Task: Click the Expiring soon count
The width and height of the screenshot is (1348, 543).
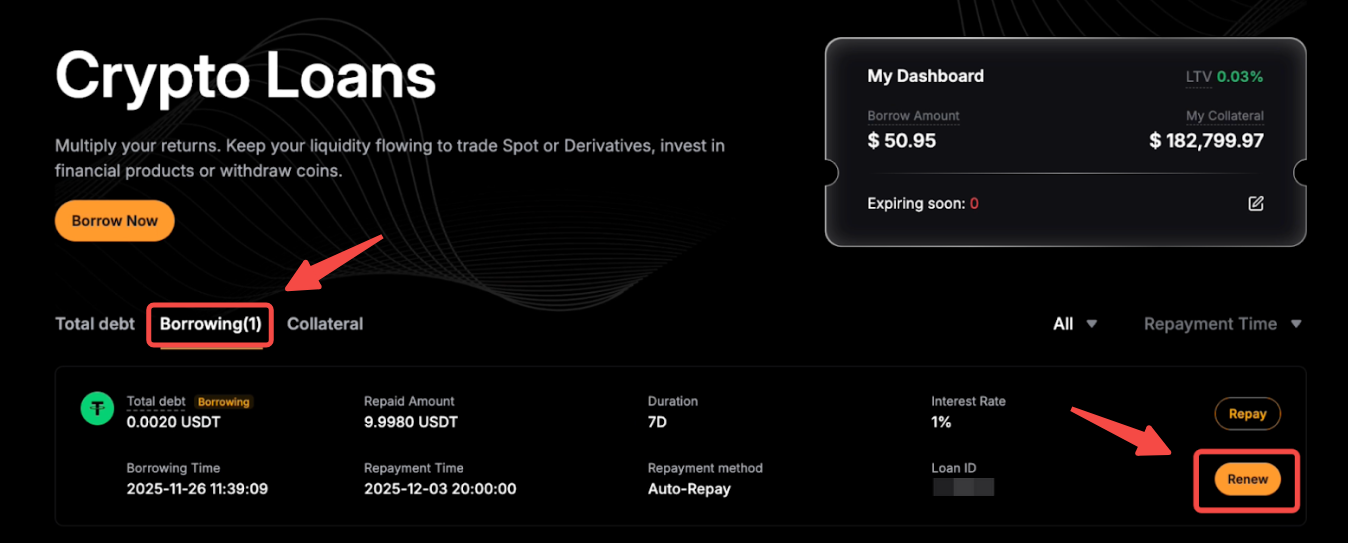Action: click(974, 203)
